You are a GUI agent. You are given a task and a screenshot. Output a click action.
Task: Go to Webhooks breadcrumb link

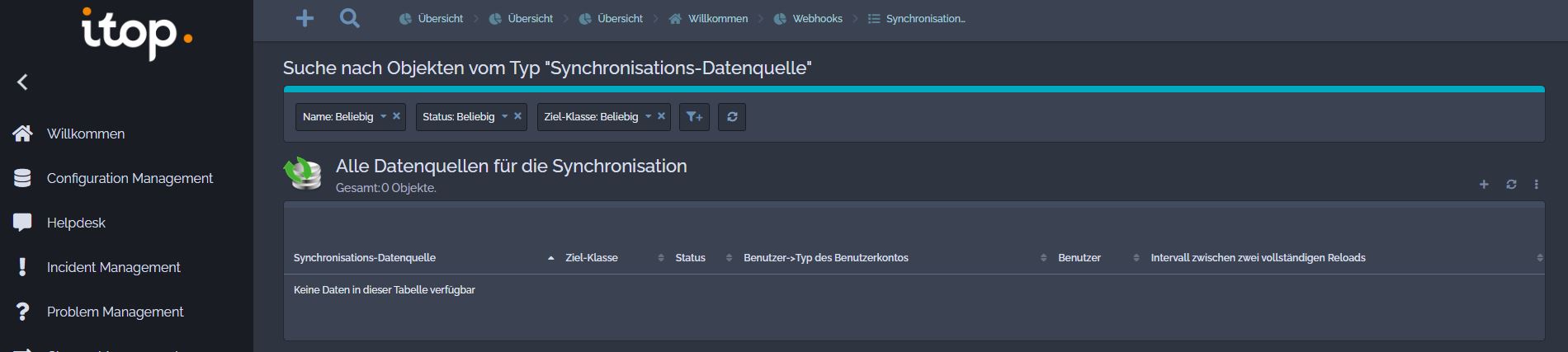tap(817, 18)
